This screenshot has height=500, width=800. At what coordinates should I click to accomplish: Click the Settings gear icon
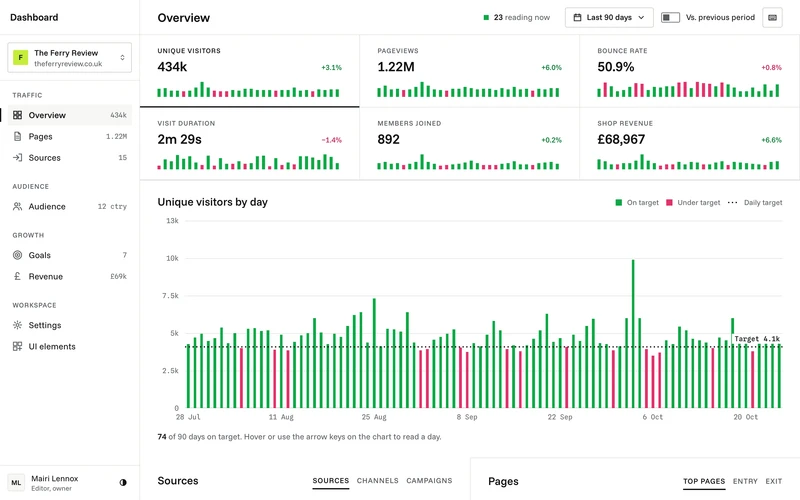click(17, 325)
